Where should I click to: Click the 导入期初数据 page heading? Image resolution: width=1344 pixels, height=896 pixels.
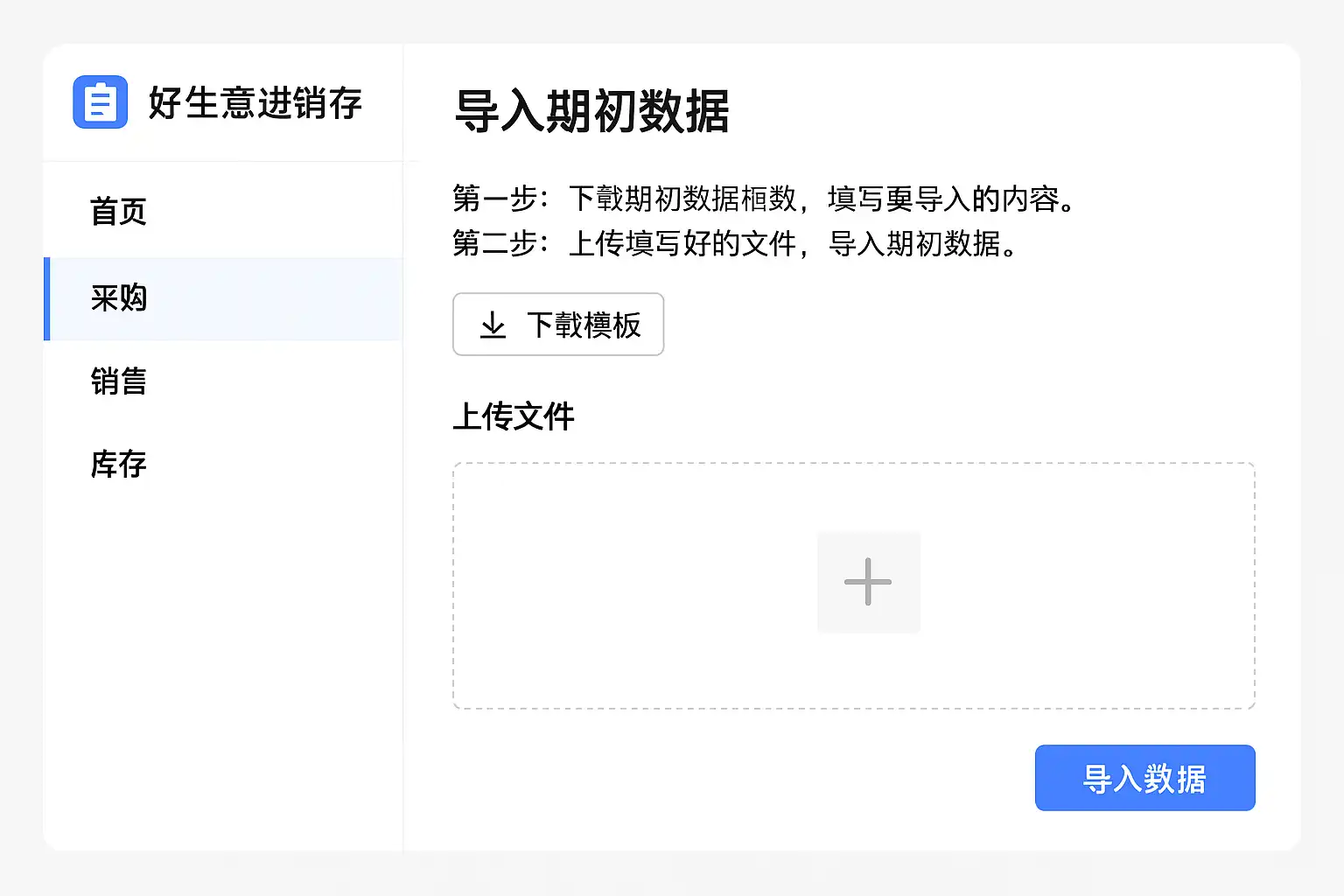click(x=591, y=111)
